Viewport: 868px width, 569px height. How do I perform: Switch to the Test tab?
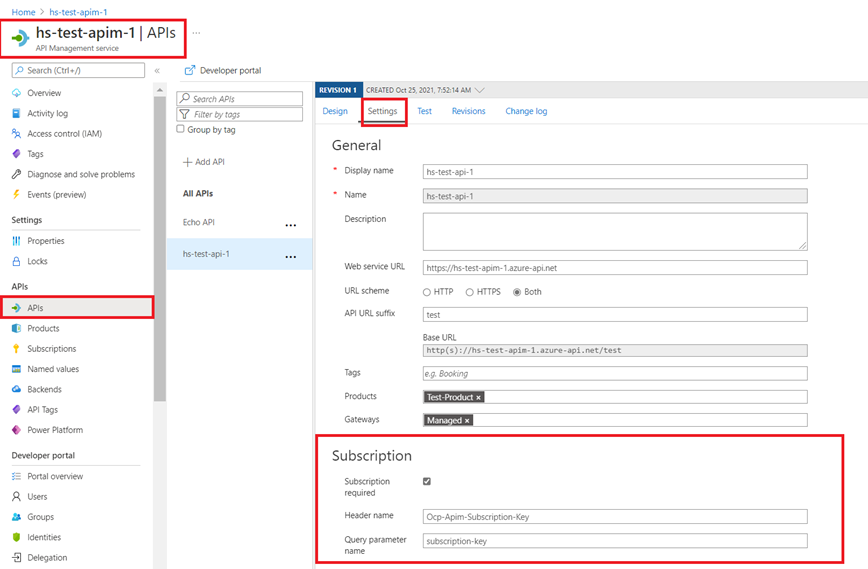tap(425, 111)
